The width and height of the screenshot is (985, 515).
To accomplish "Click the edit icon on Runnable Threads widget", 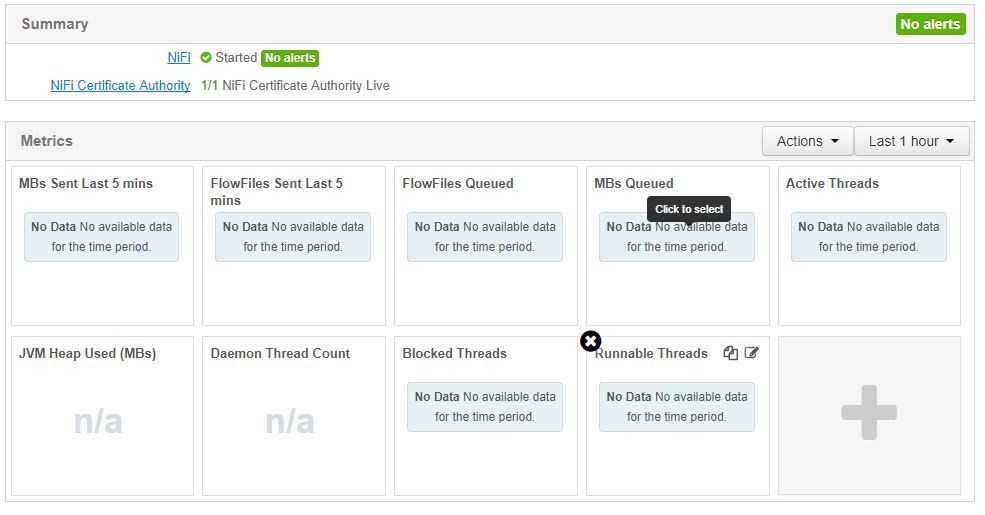I will [751, 353].
